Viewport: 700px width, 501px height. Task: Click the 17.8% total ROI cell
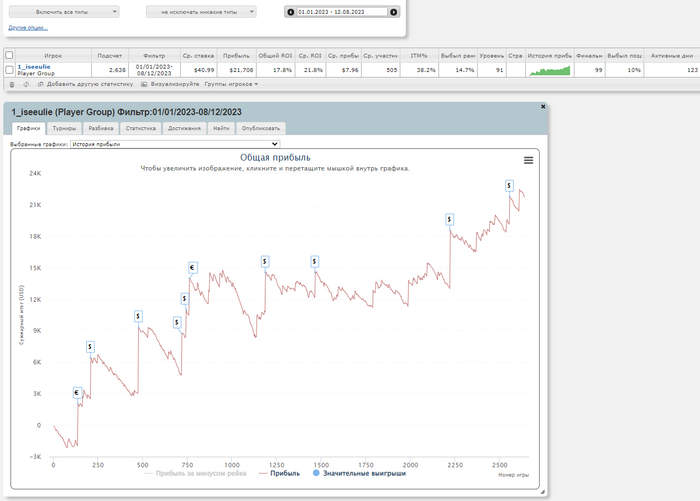tap(275, 70)
